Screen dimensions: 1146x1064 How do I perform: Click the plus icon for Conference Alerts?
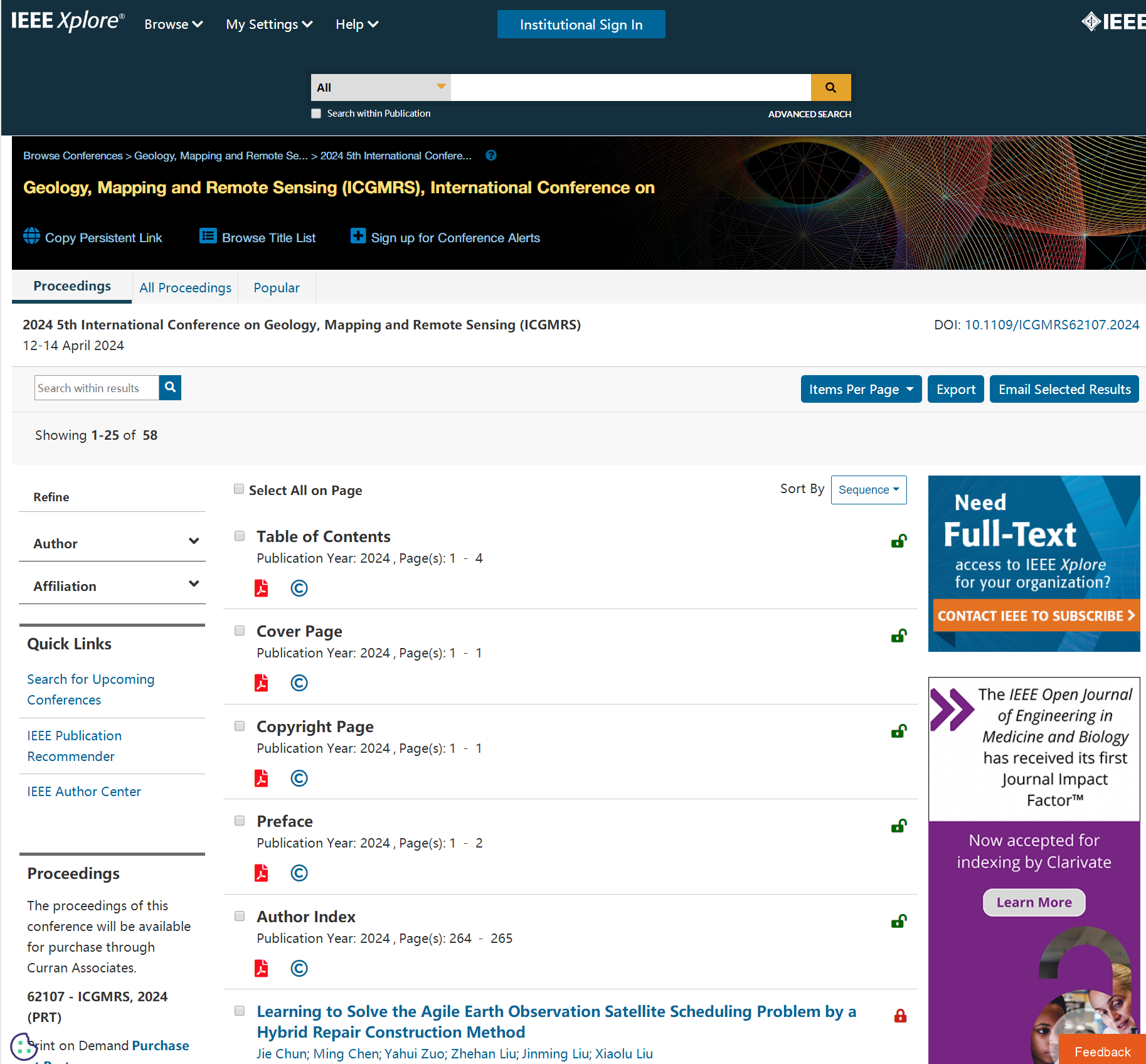[358, 236]
